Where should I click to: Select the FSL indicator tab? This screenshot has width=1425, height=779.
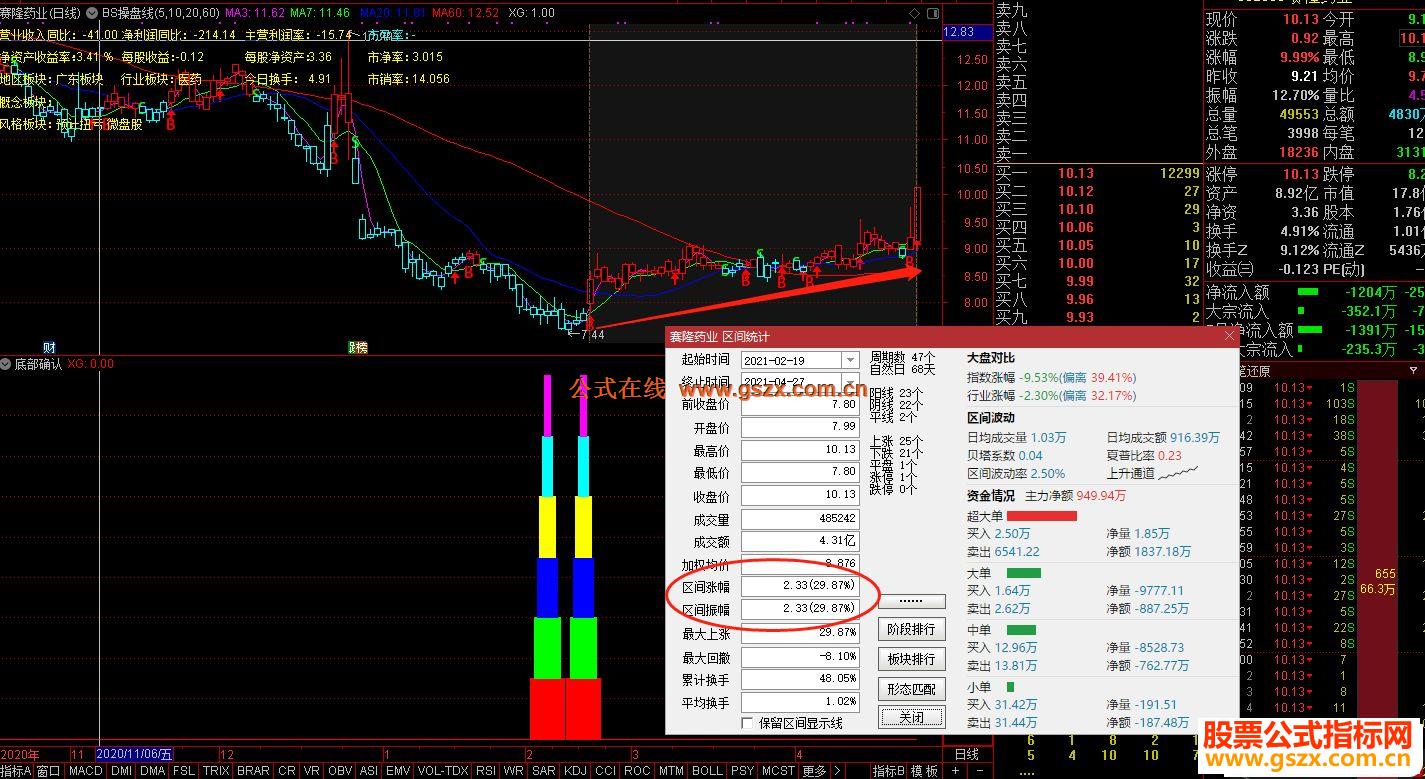point(184,771)
